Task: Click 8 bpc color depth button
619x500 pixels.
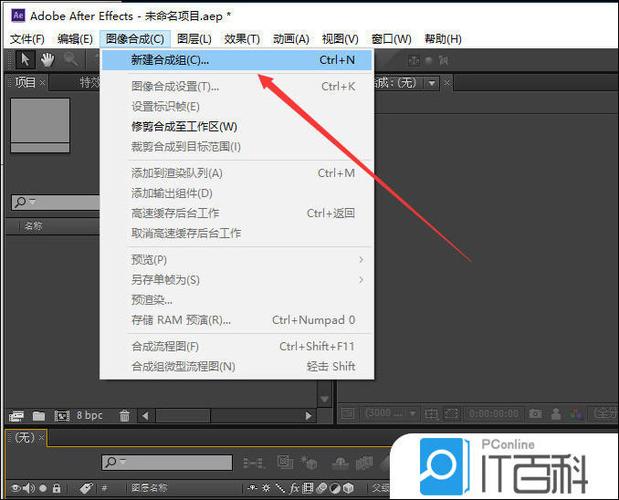Action: click(x=90, y=416)
